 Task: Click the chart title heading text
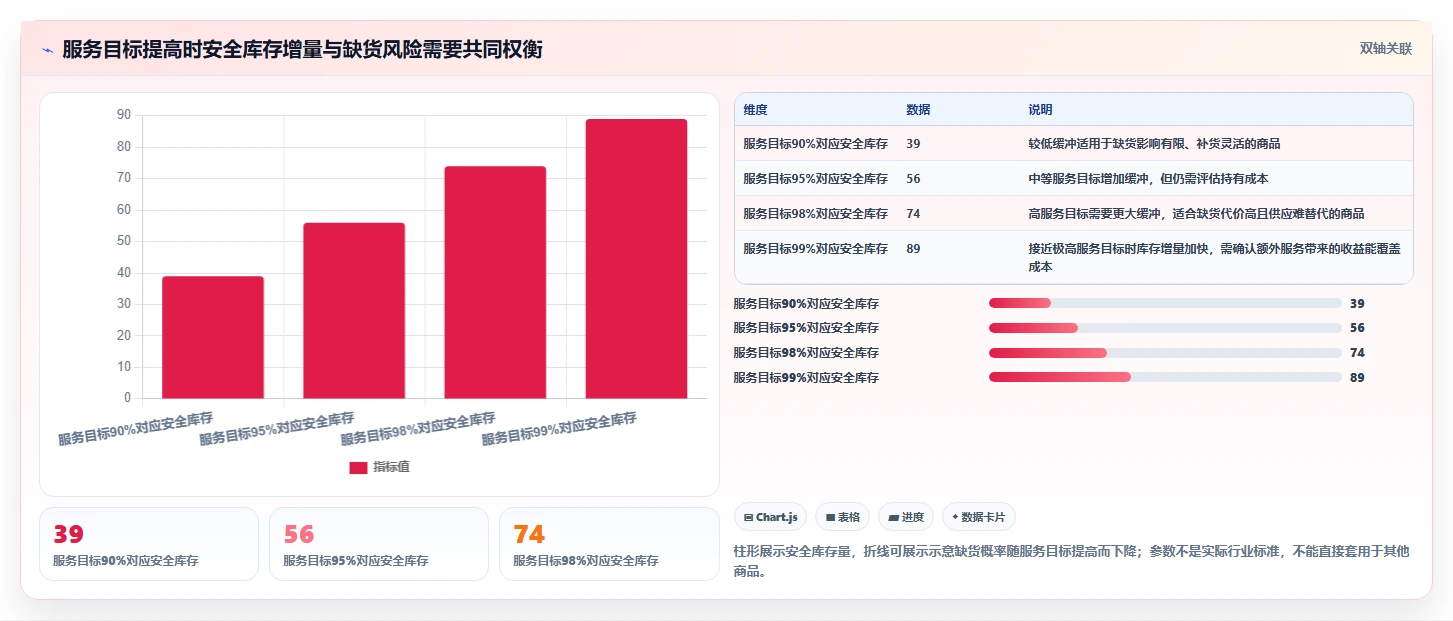point(302,49)
